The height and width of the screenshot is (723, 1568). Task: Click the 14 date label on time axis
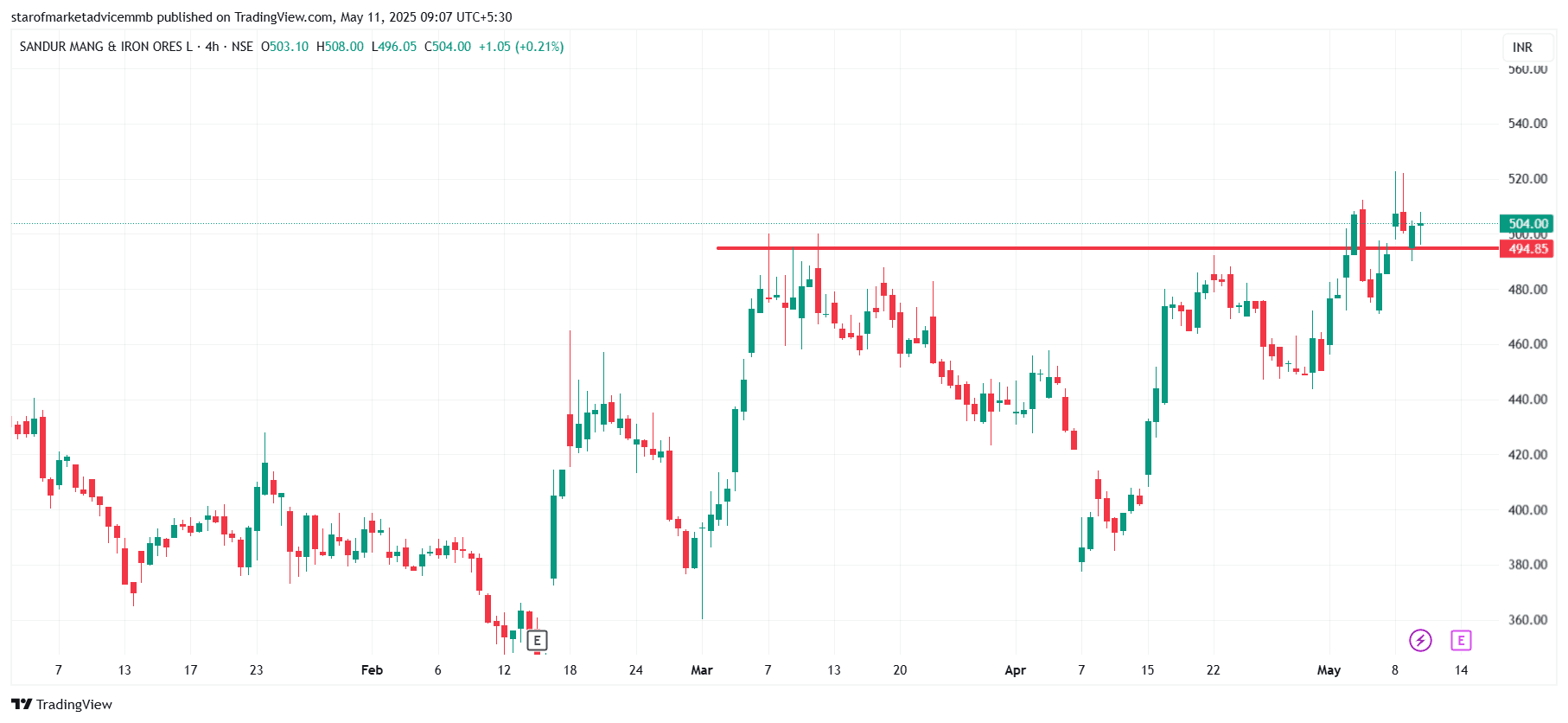pyautogui.click(x=1461, y=670)
